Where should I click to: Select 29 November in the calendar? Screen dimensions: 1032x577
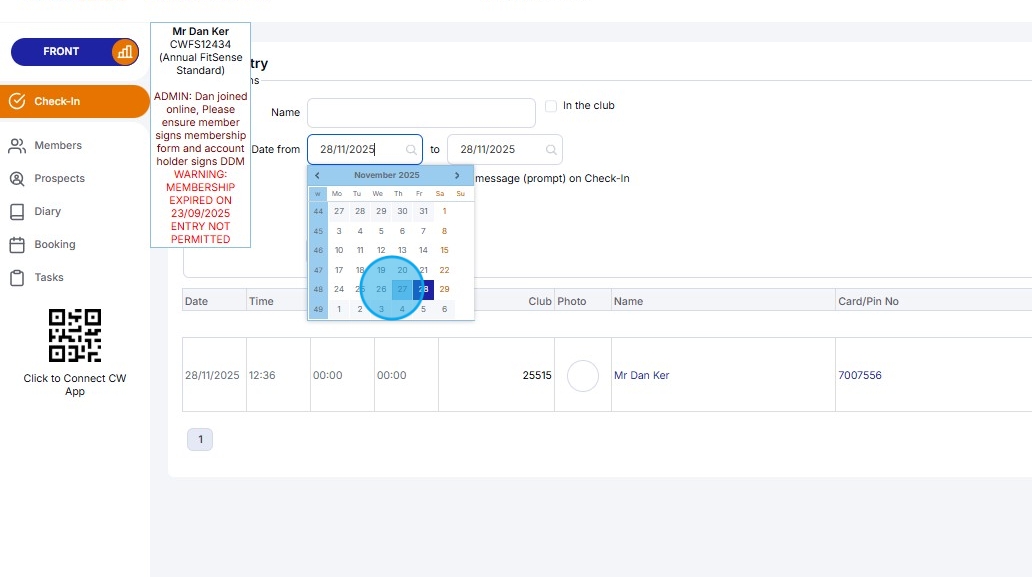pos(444,289)
